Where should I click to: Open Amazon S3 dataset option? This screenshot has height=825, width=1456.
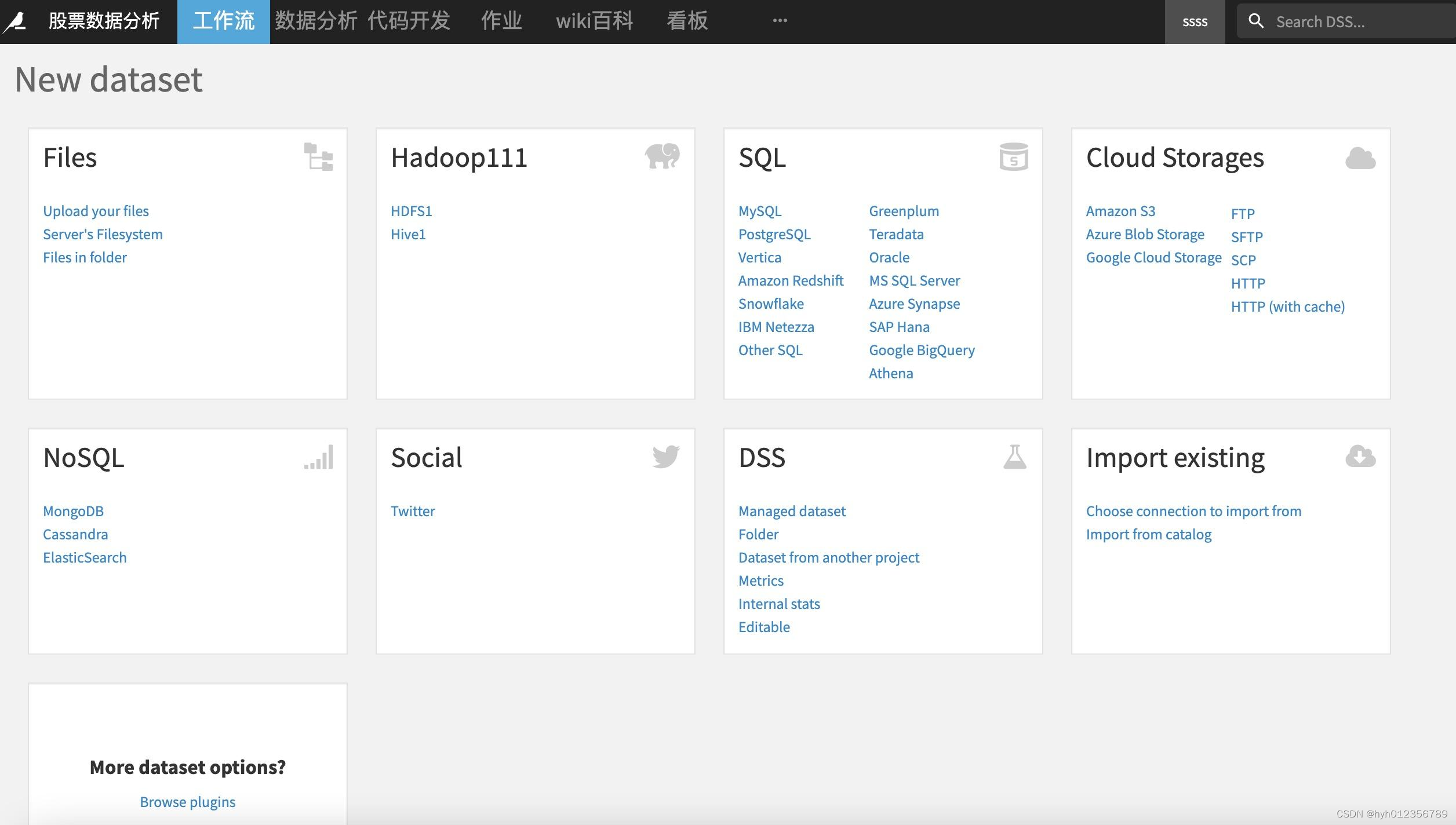coord(1120,211)
